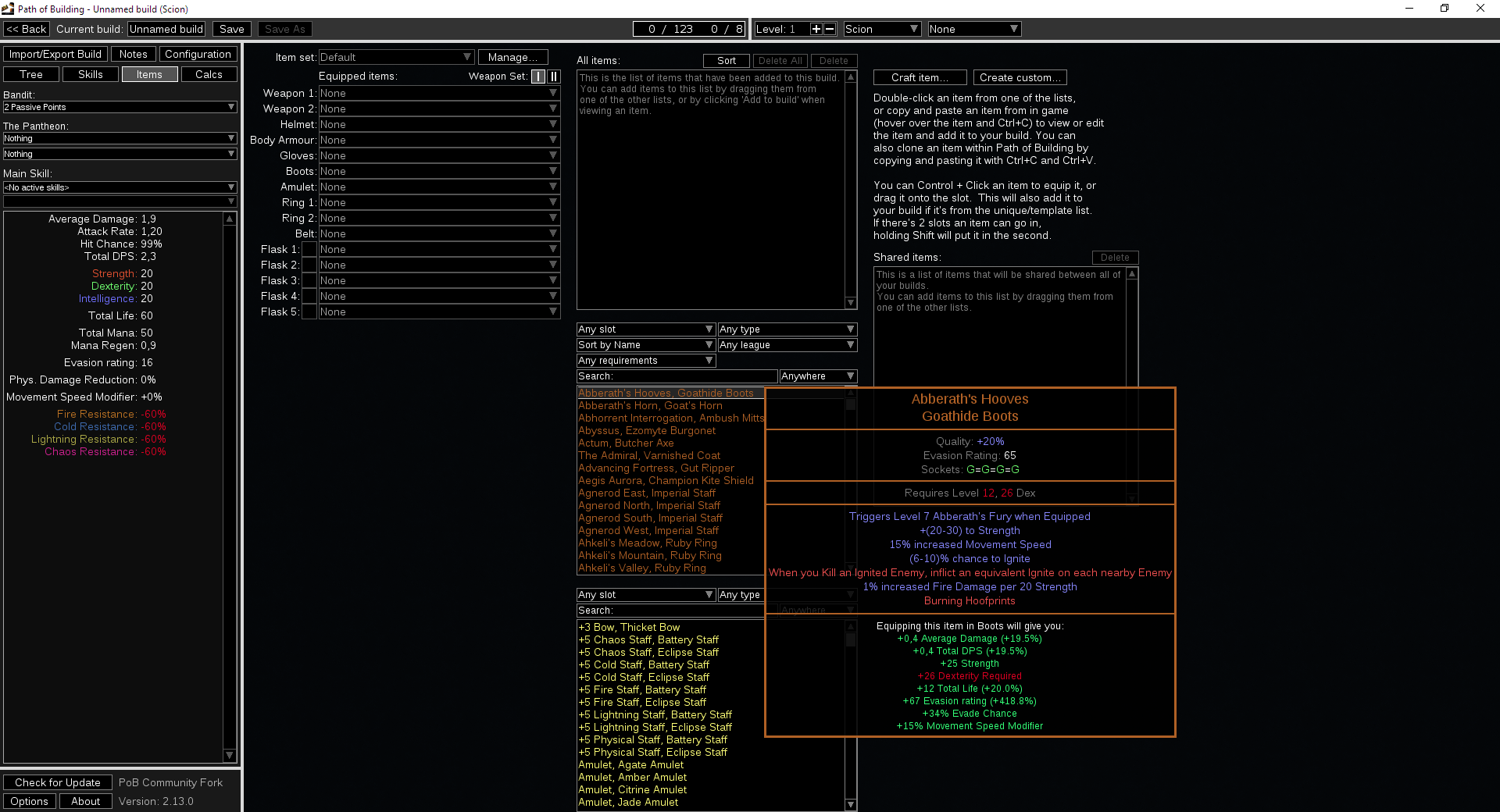Open the Configuration section
Image resolution: width=1500 pixels, height=812 pixels.
coord(198,54)
